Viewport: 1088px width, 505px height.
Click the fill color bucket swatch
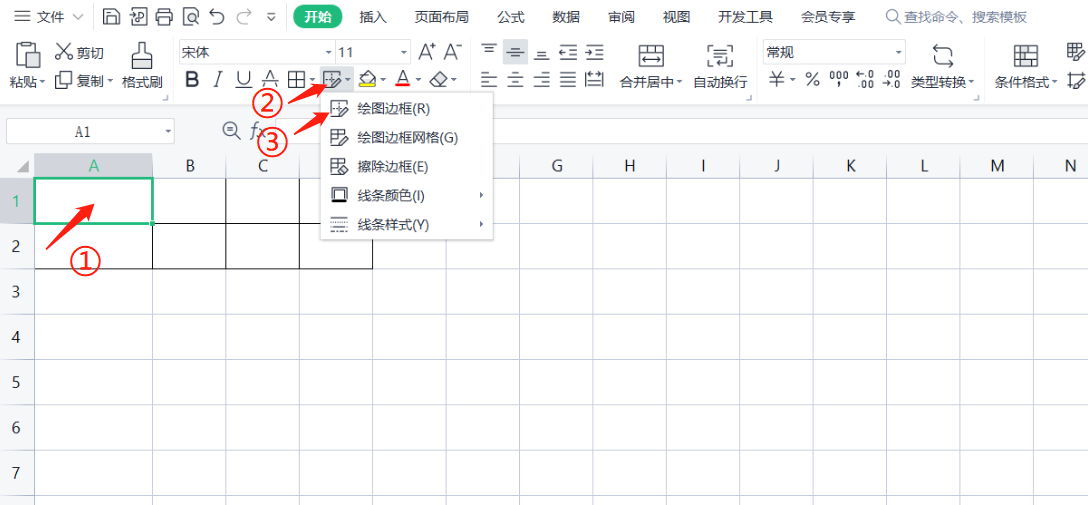pos(368,80)
